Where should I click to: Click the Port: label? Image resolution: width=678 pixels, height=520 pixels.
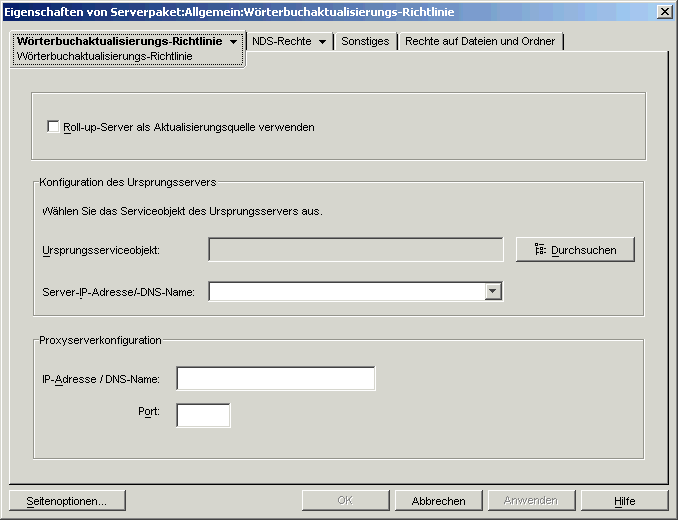click(149, 412)
